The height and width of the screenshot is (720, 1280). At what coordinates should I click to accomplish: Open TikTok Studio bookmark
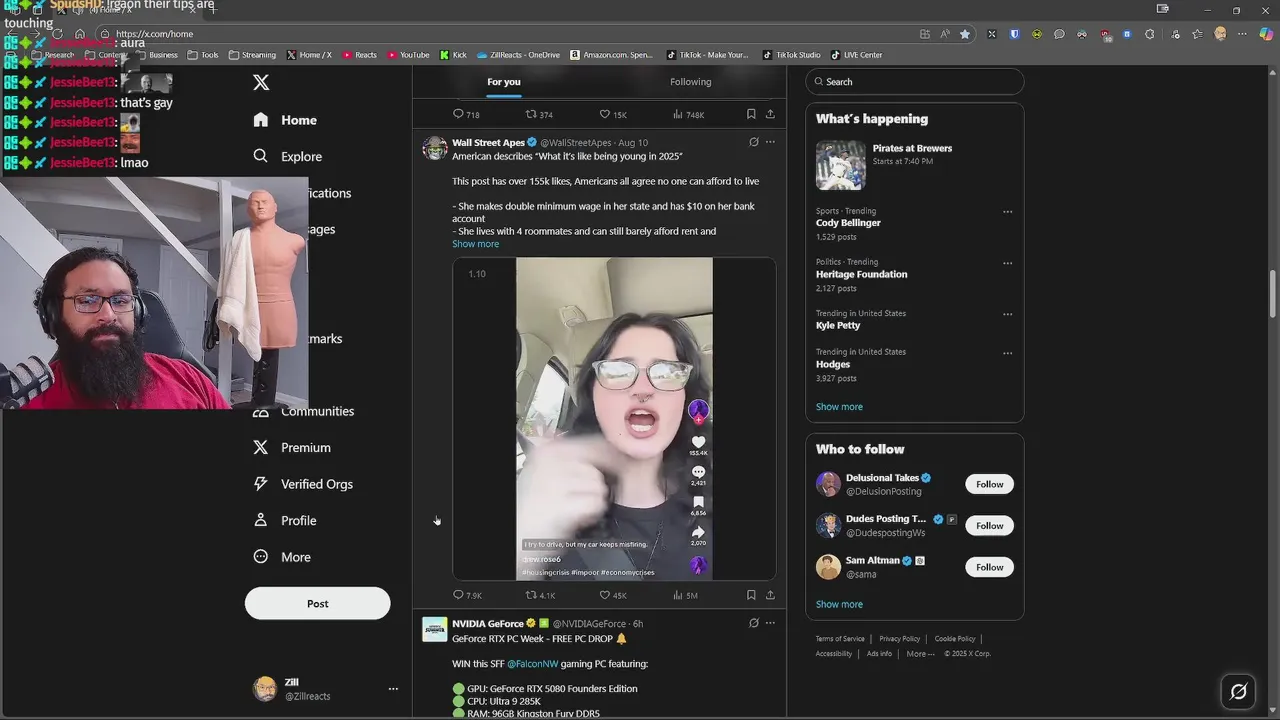click(x=791, y=55)
